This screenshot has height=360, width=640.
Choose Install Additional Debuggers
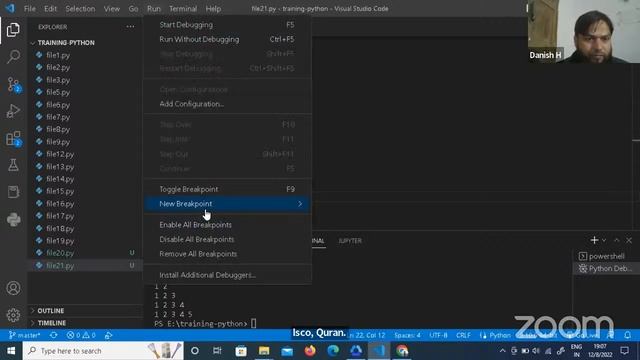(x=227, y=275)
